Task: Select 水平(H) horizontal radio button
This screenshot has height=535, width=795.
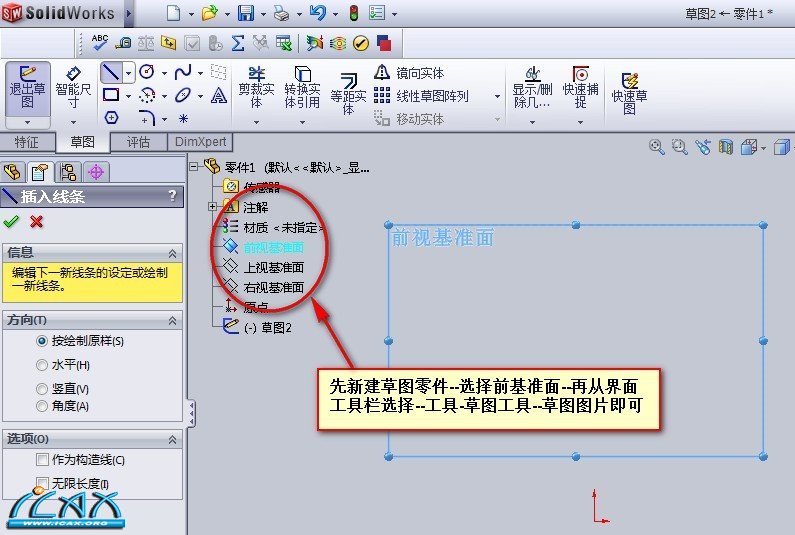Action: click(42, 365)
